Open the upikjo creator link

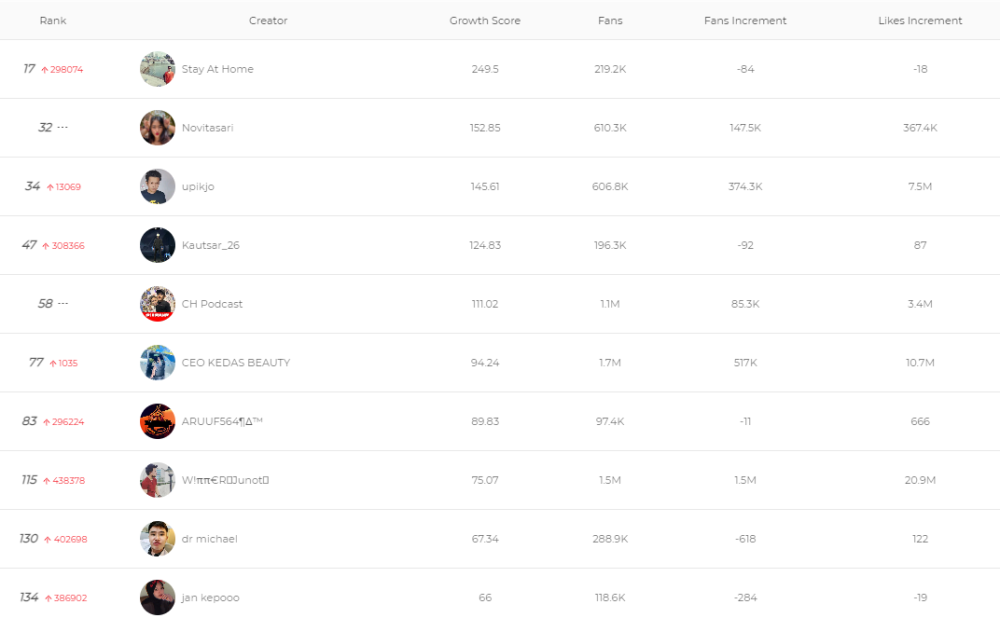click(x=198, y=186)
